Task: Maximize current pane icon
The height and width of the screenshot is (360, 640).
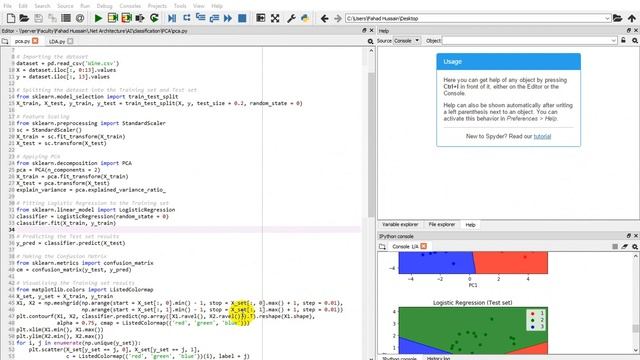Action: pyautogui.click(x=260, y=18)
